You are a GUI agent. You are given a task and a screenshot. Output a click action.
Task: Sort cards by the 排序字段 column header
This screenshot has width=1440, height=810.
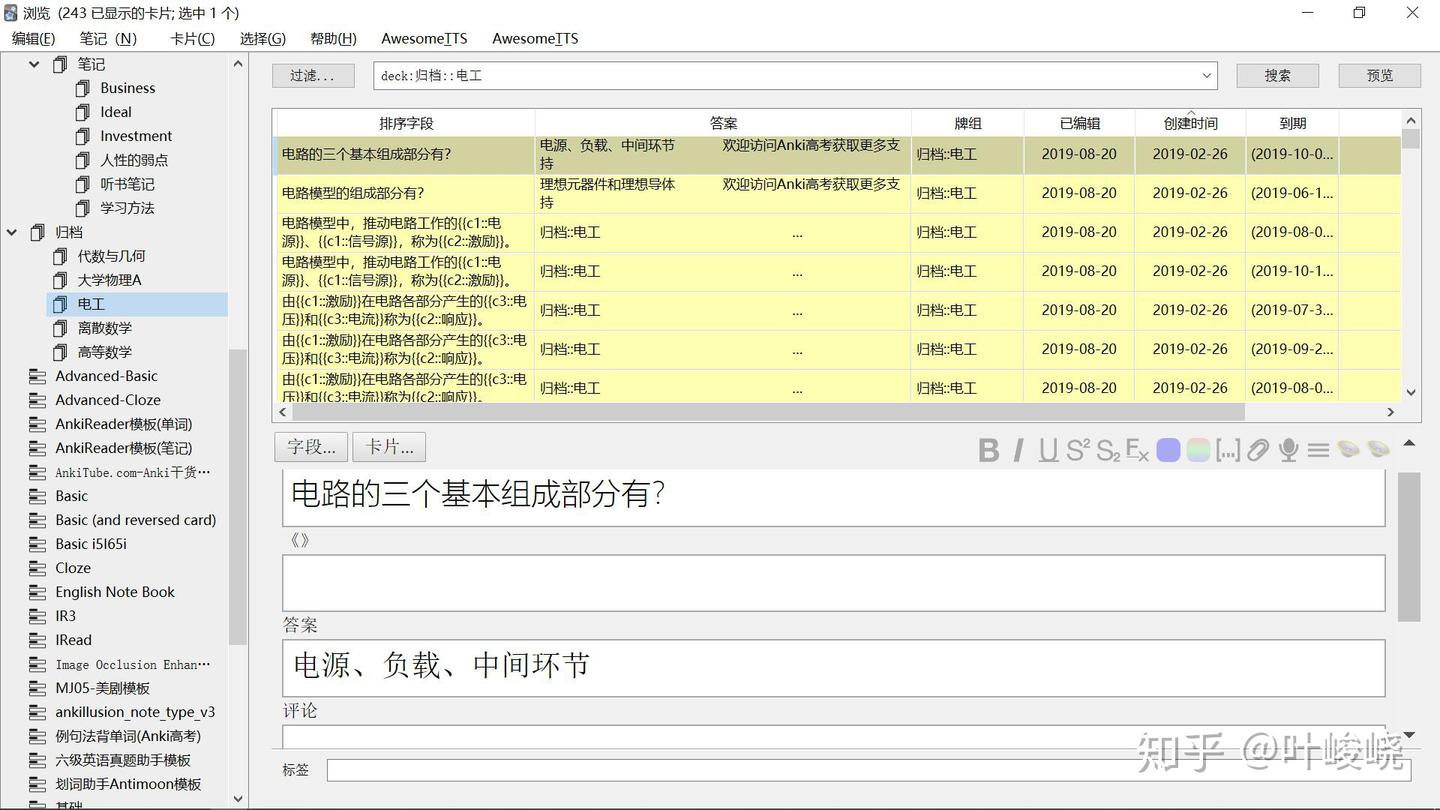coord(406,123)
